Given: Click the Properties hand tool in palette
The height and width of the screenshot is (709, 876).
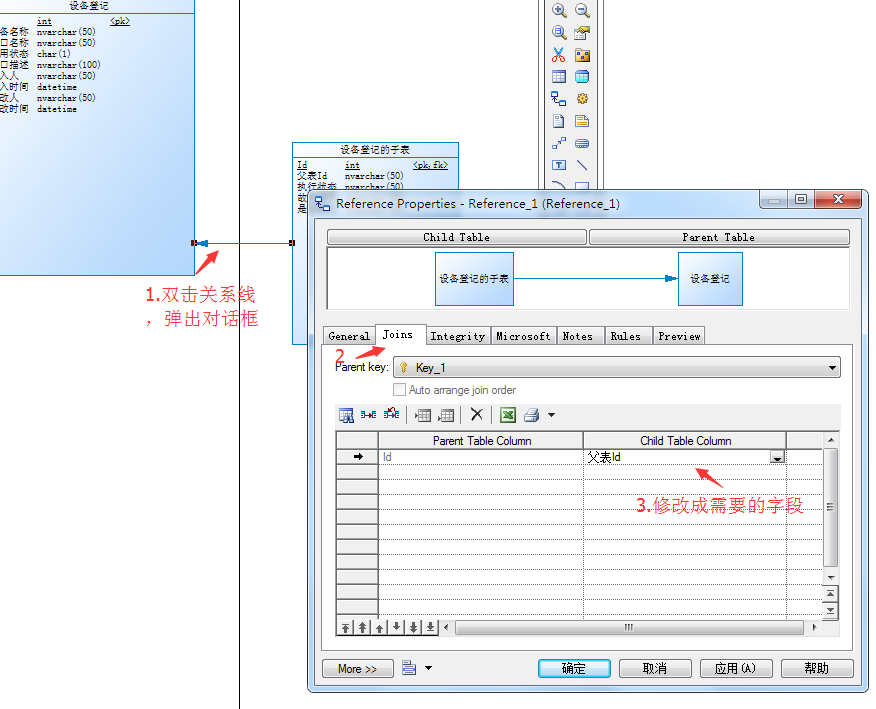Looking at the screenshot, I should pos(582,32).
